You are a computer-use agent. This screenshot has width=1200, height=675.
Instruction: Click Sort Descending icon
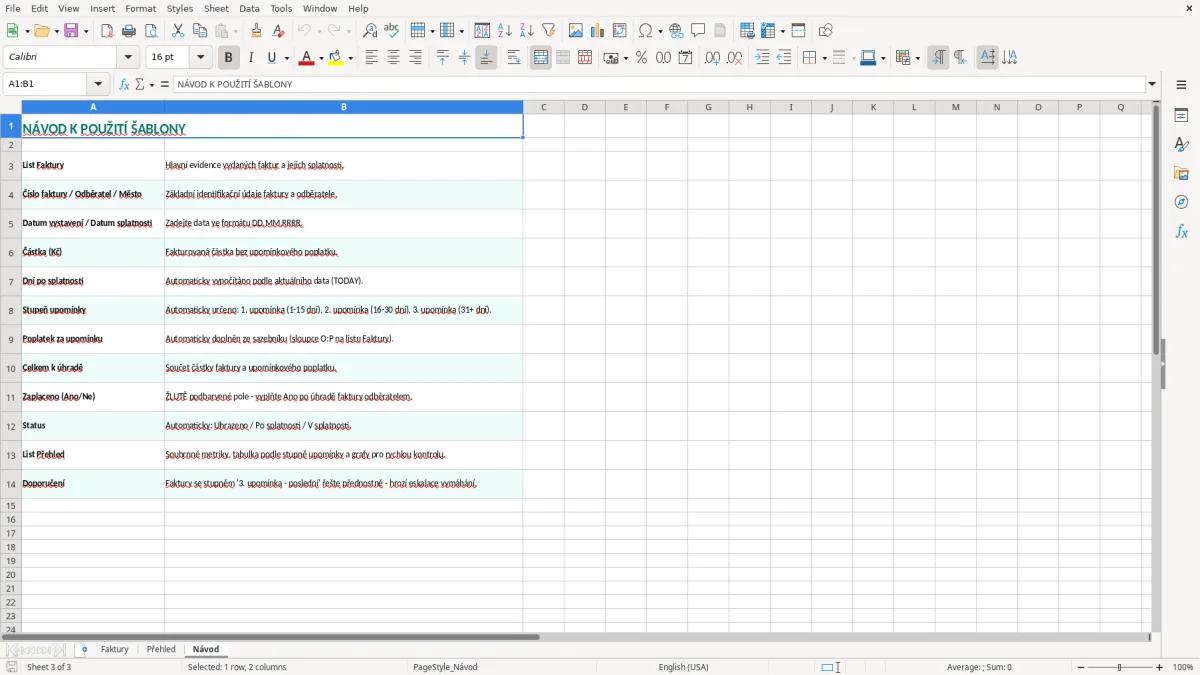tap(526, 31)
